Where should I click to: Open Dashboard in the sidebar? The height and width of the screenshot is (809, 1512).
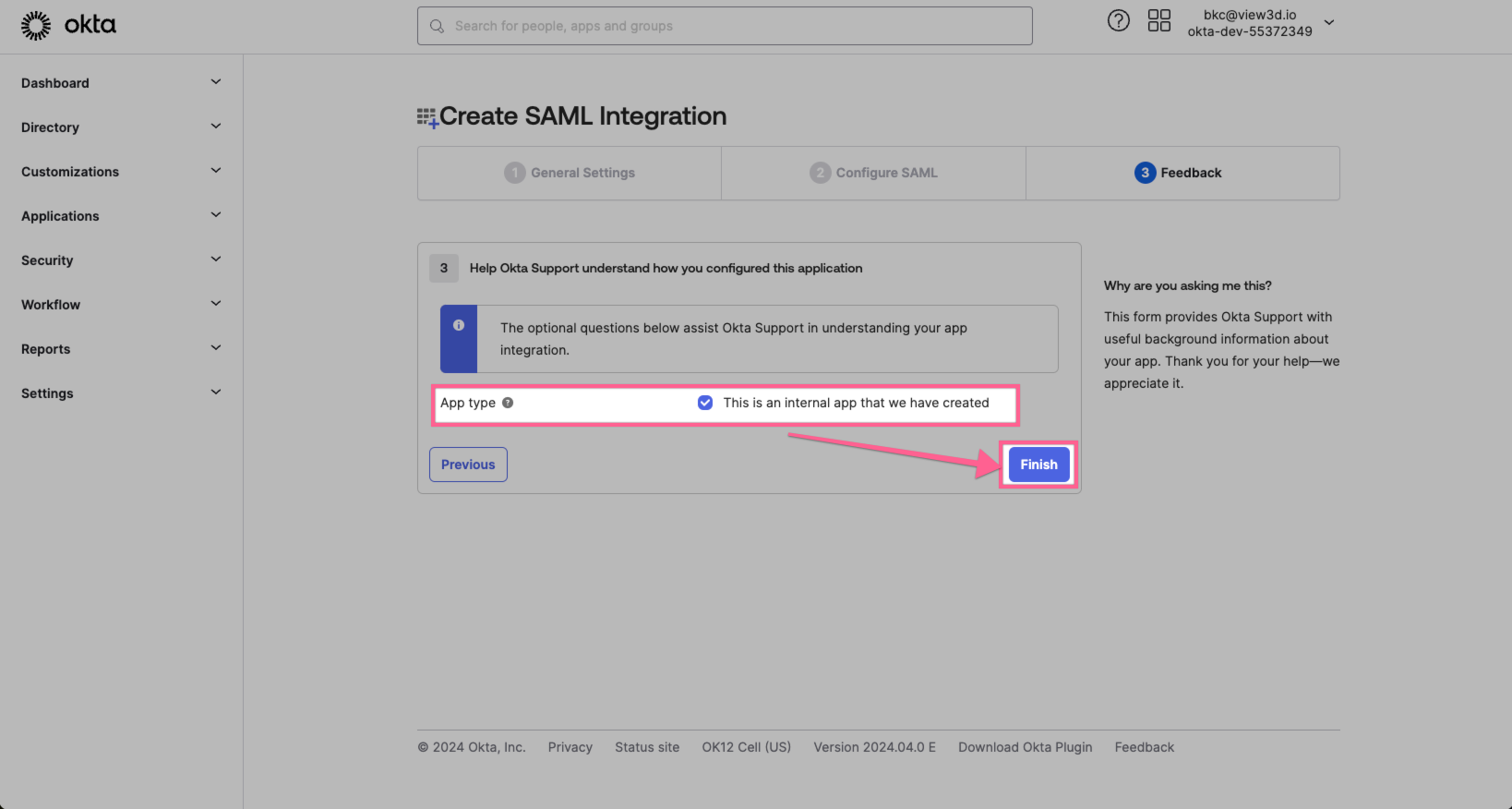(x=55, y=83)
